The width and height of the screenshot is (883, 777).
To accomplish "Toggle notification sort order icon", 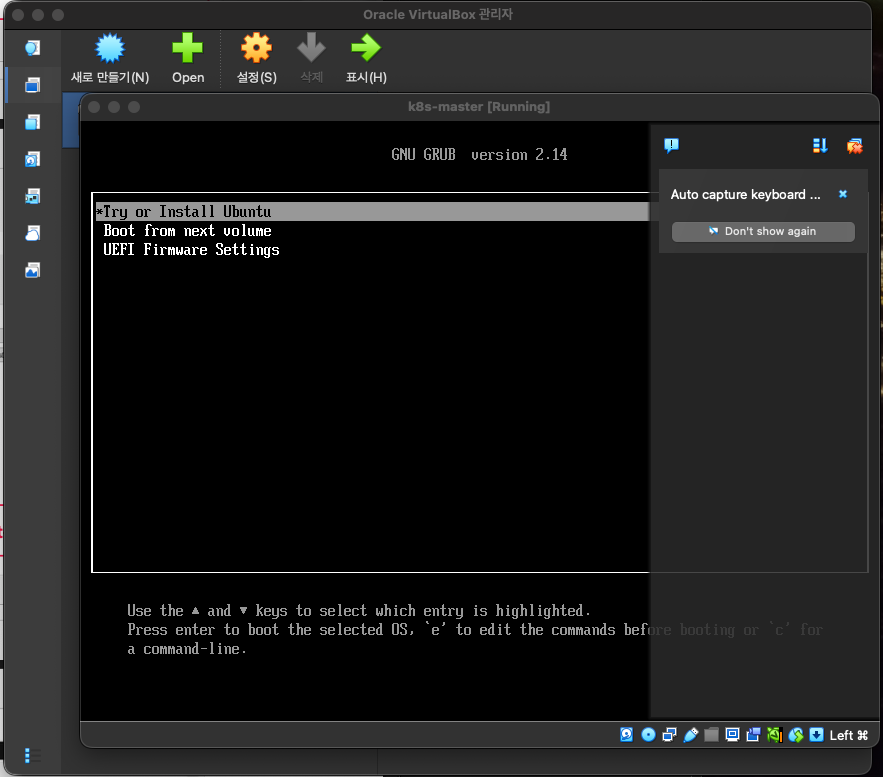I will [820, 146].
